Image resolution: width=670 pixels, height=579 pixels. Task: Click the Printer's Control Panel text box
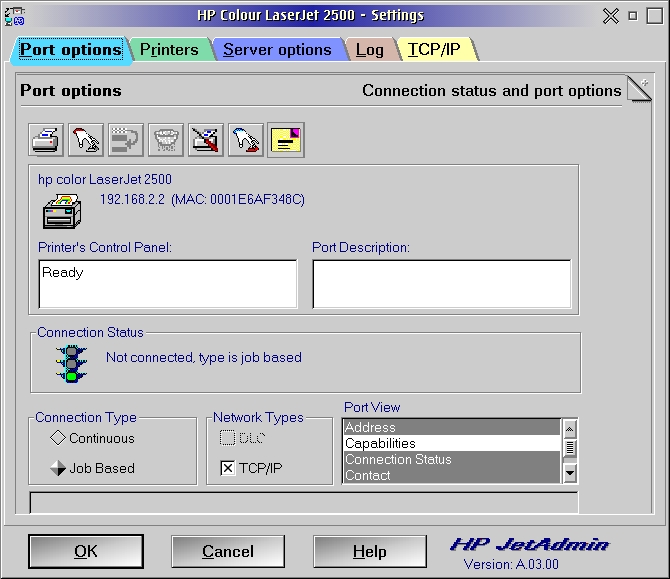pyautogui.click(x=168, y=284)
